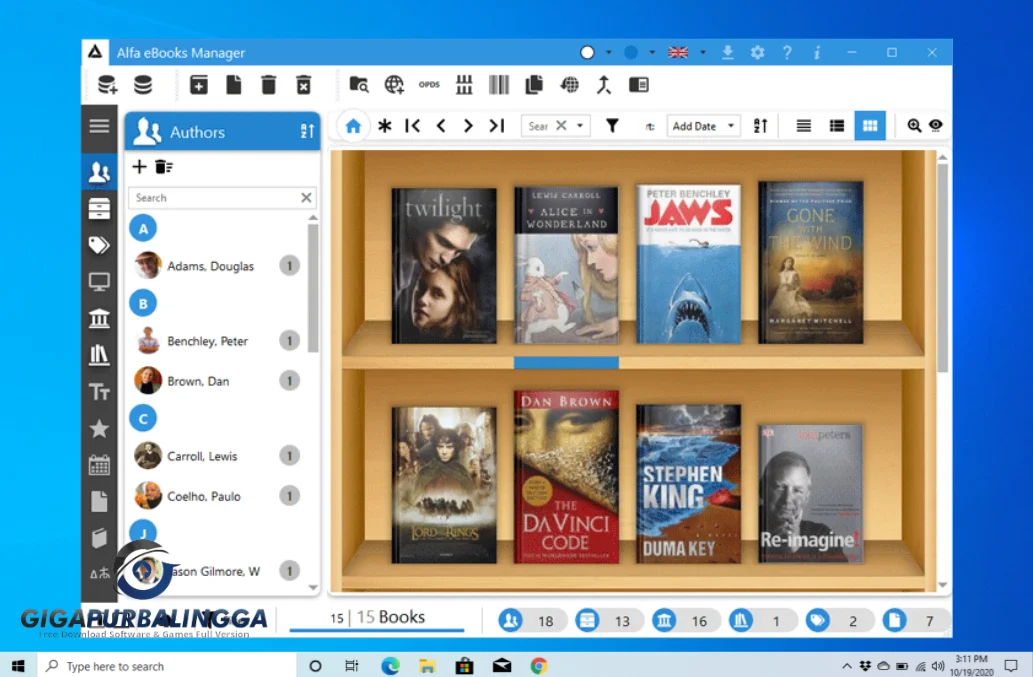1033x677 pixels.
Task: Clear the toolbar search box
Action: click(x=561, y=125)
